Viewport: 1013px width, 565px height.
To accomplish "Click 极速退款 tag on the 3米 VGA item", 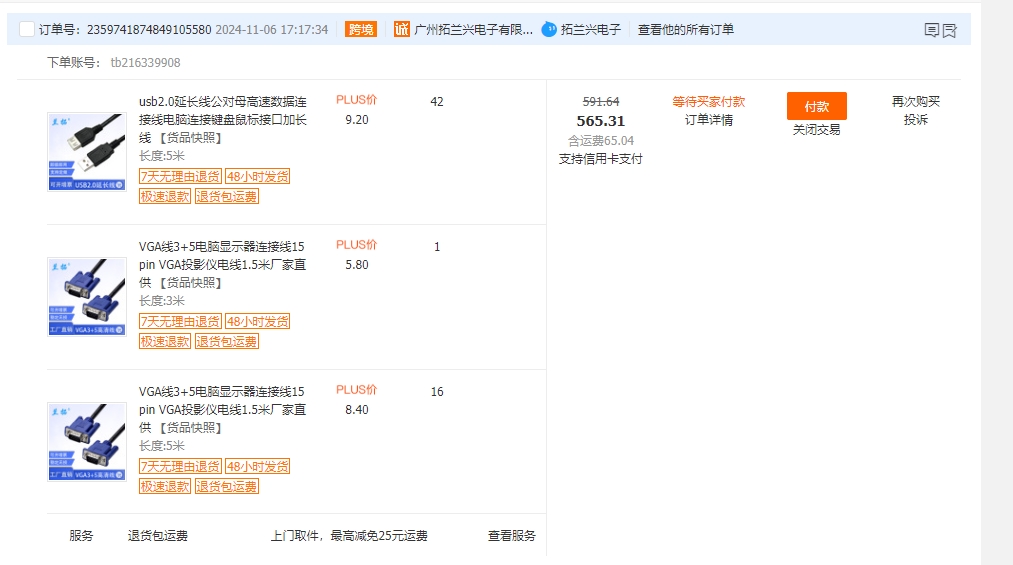I will (165, 341).
